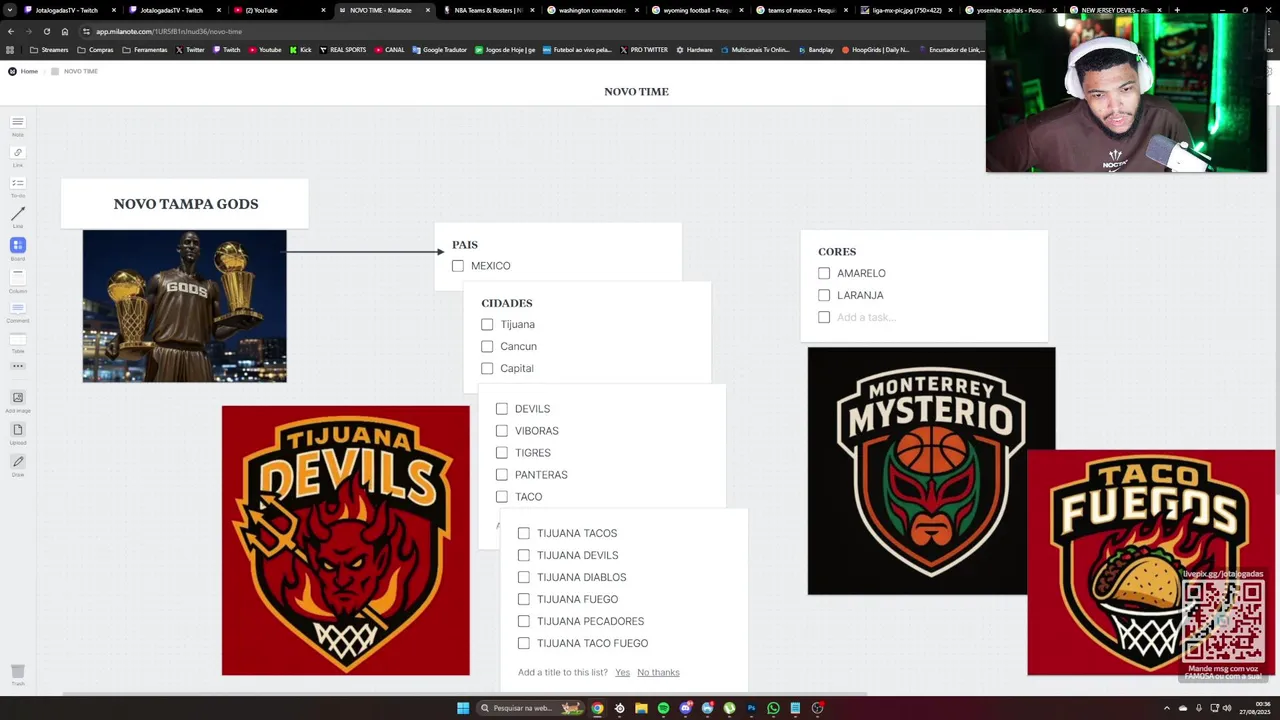Check the AMARELO color checkbox
Screen dimensions: 1280x720
tap(824, 273)
